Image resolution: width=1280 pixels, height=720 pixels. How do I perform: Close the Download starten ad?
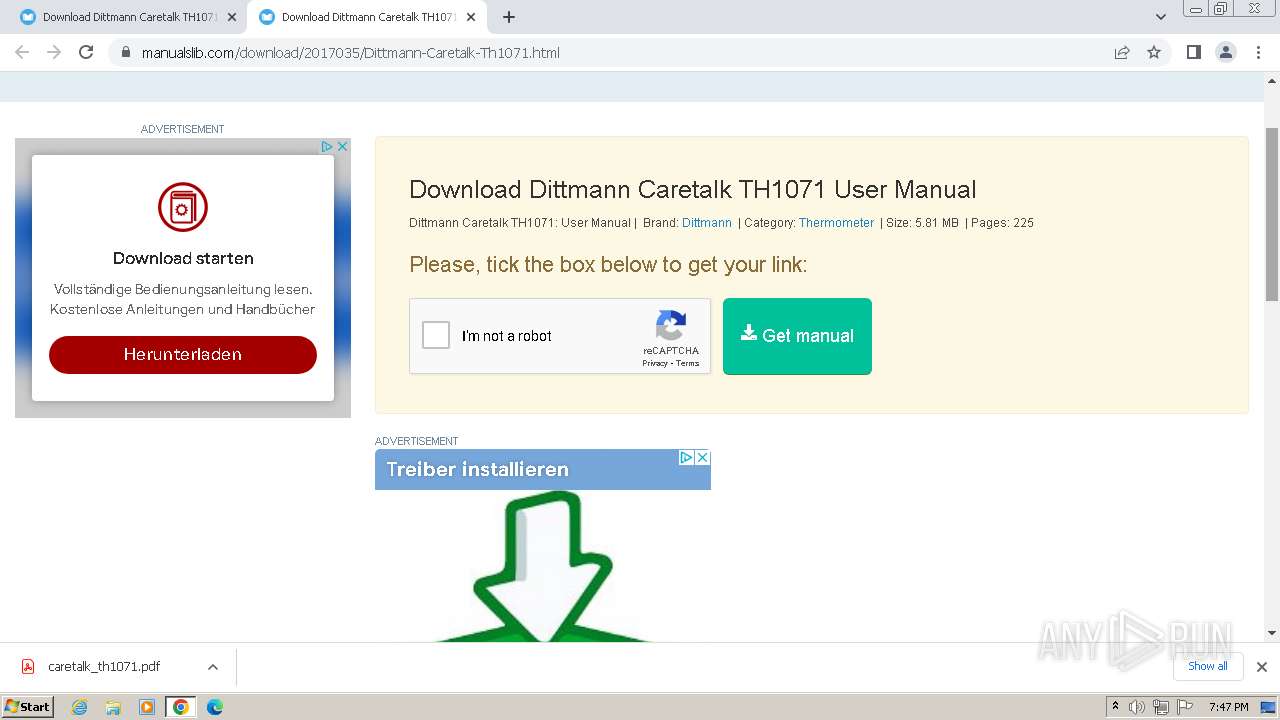pyautogui.click(x=342, y=146)
